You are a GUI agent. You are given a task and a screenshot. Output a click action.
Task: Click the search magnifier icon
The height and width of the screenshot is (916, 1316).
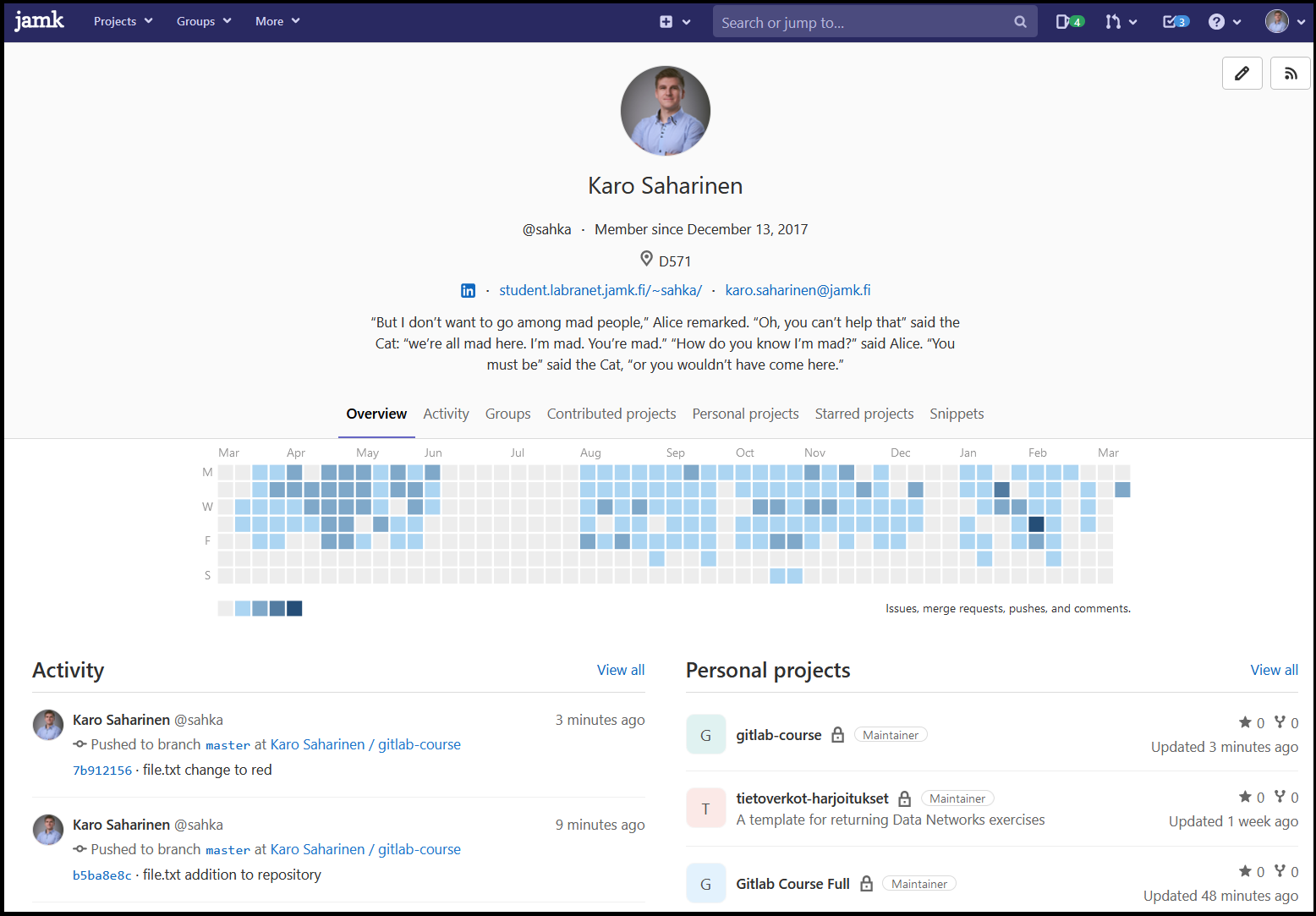pos(1020,22)
